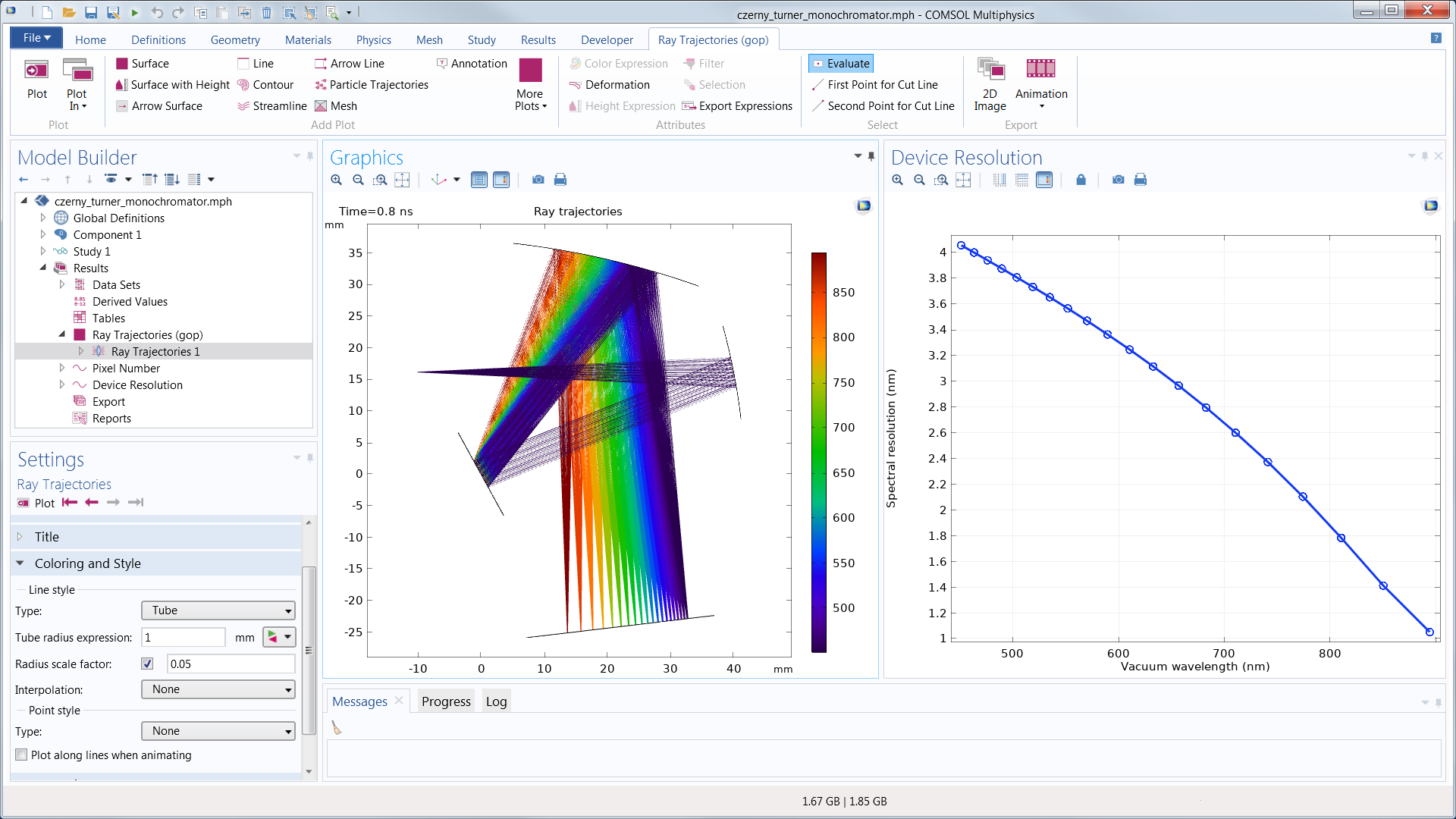Switch to the Progress tab
The width and height of the screenshot is (1456, 819).
point(446,701)
